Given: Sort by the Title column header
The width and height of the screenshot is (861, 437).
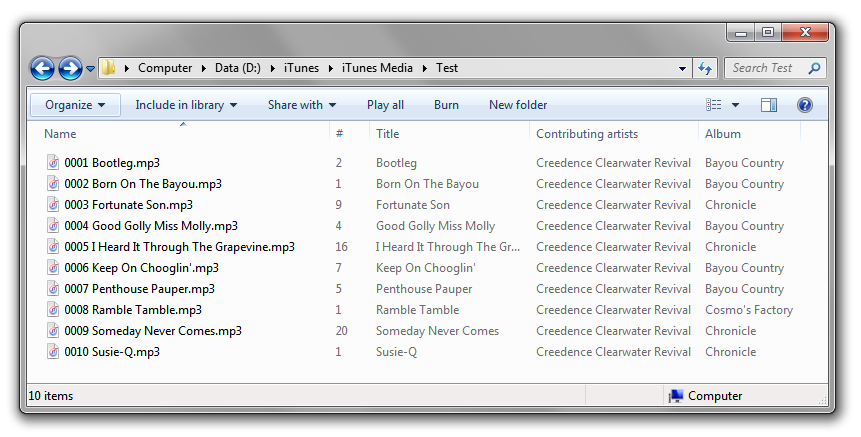Looking at the screenshot, I should pyautogui.click(x=449, y=134).
